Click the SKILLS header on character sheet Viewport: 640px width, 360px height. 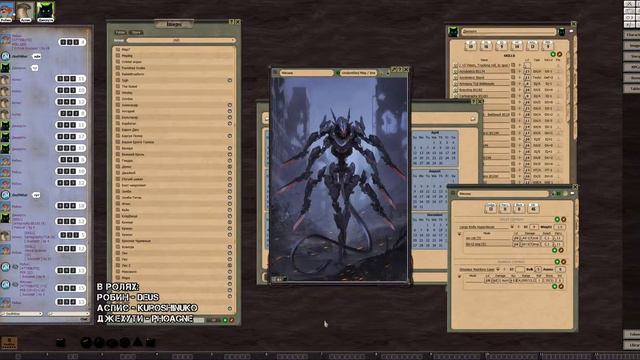tap(509, 55)
